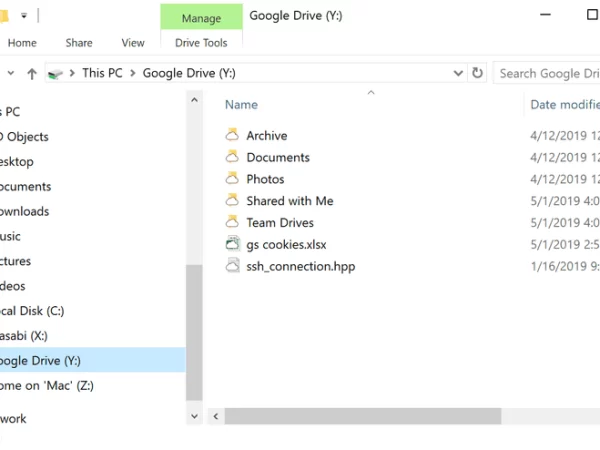
Task: Click navigation pane scroll down arrow
Action: 194,416
